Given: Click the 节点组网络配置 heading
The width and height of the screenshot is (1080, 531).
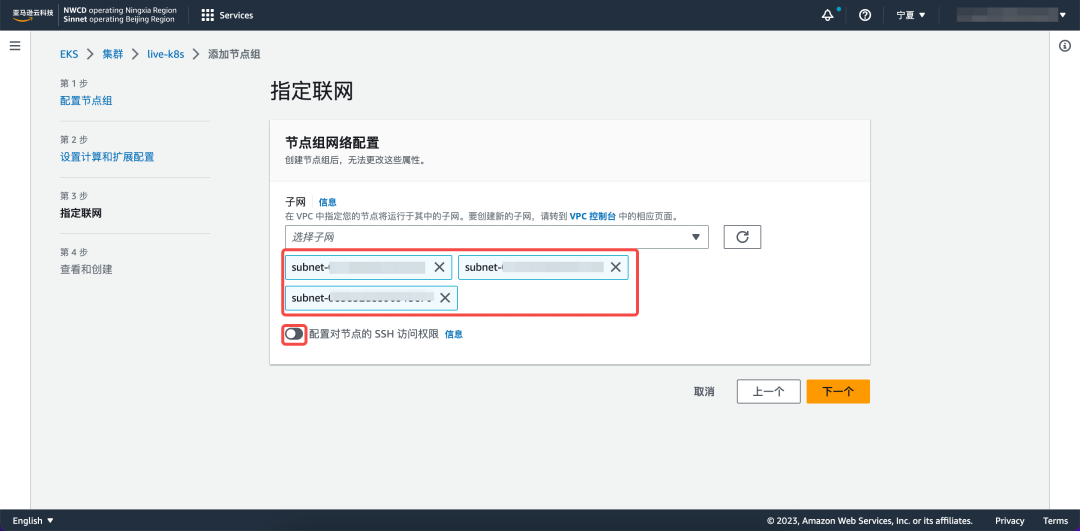Looking at the screenshot, I should (x=332, y=143).
